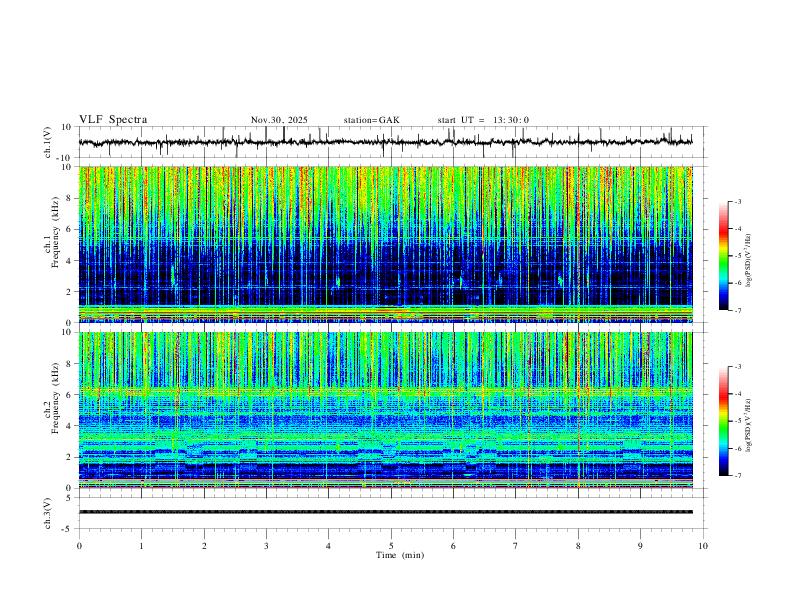This screenshot has height=612, width=792.
Task: Click the ch.1 voltage waveform trace
Action: (x=385, y=142)
